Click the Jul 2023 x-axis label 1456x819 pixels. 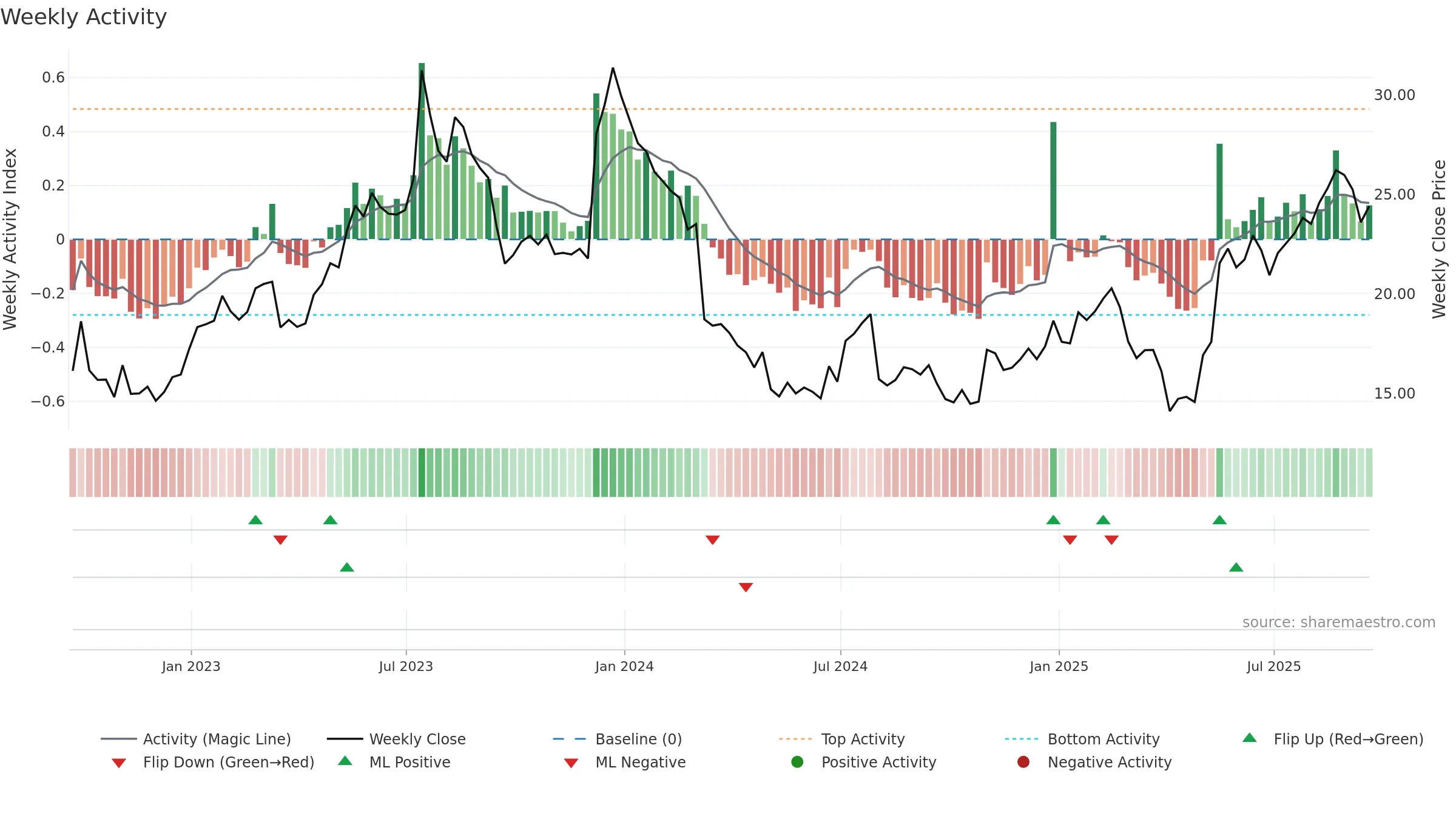406,666
